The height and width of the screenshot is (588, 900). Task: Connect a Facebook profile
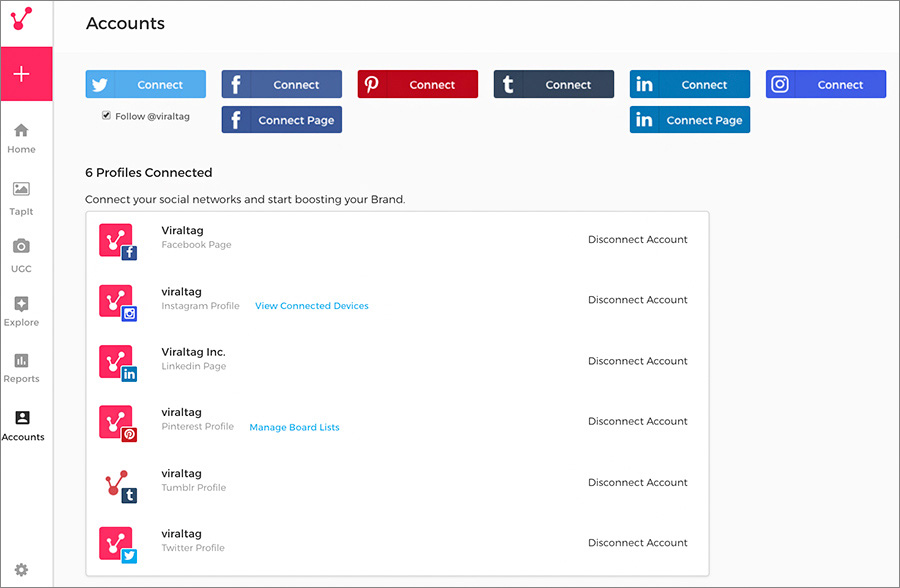282,84
